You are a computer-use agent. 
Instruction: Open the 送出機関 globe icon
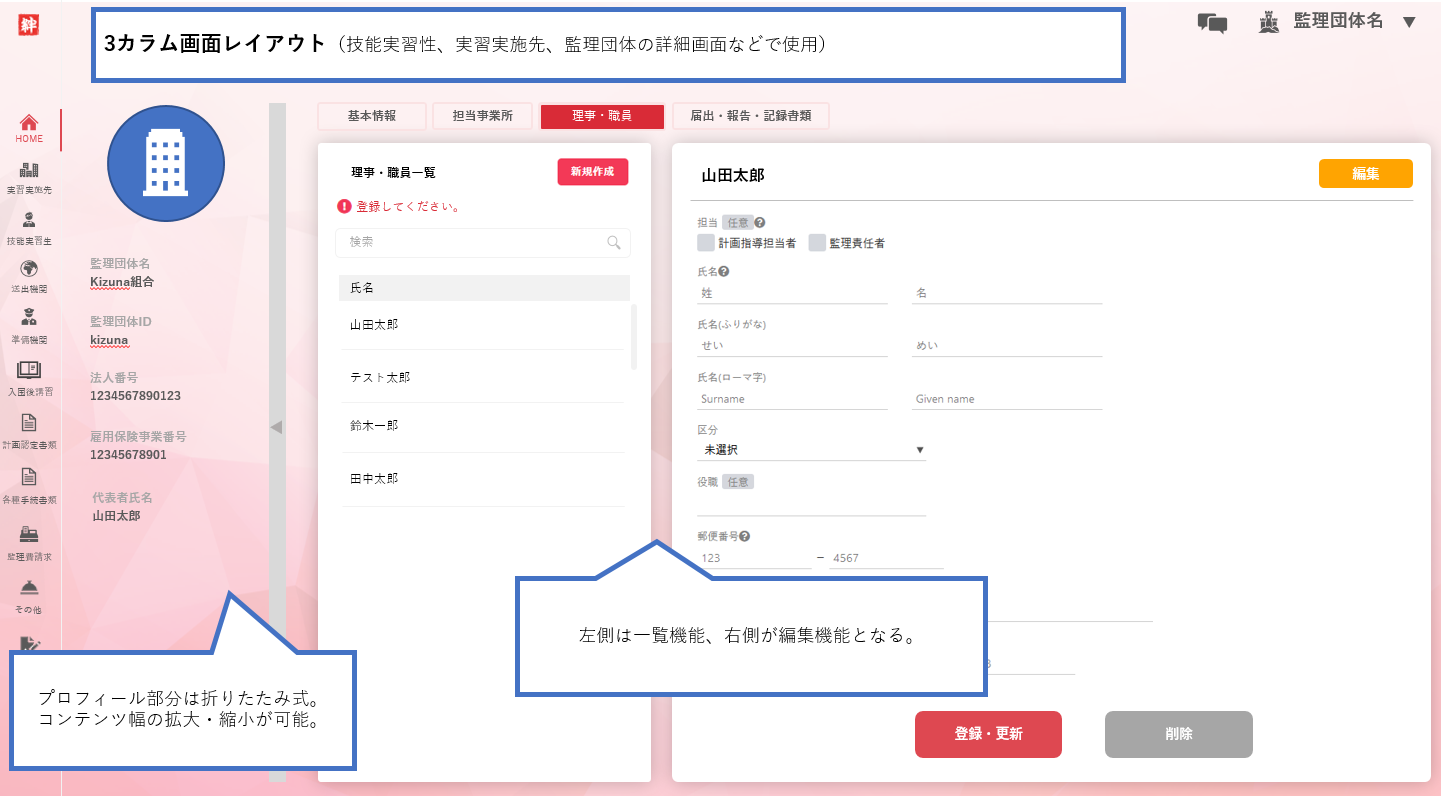(29, 269)
